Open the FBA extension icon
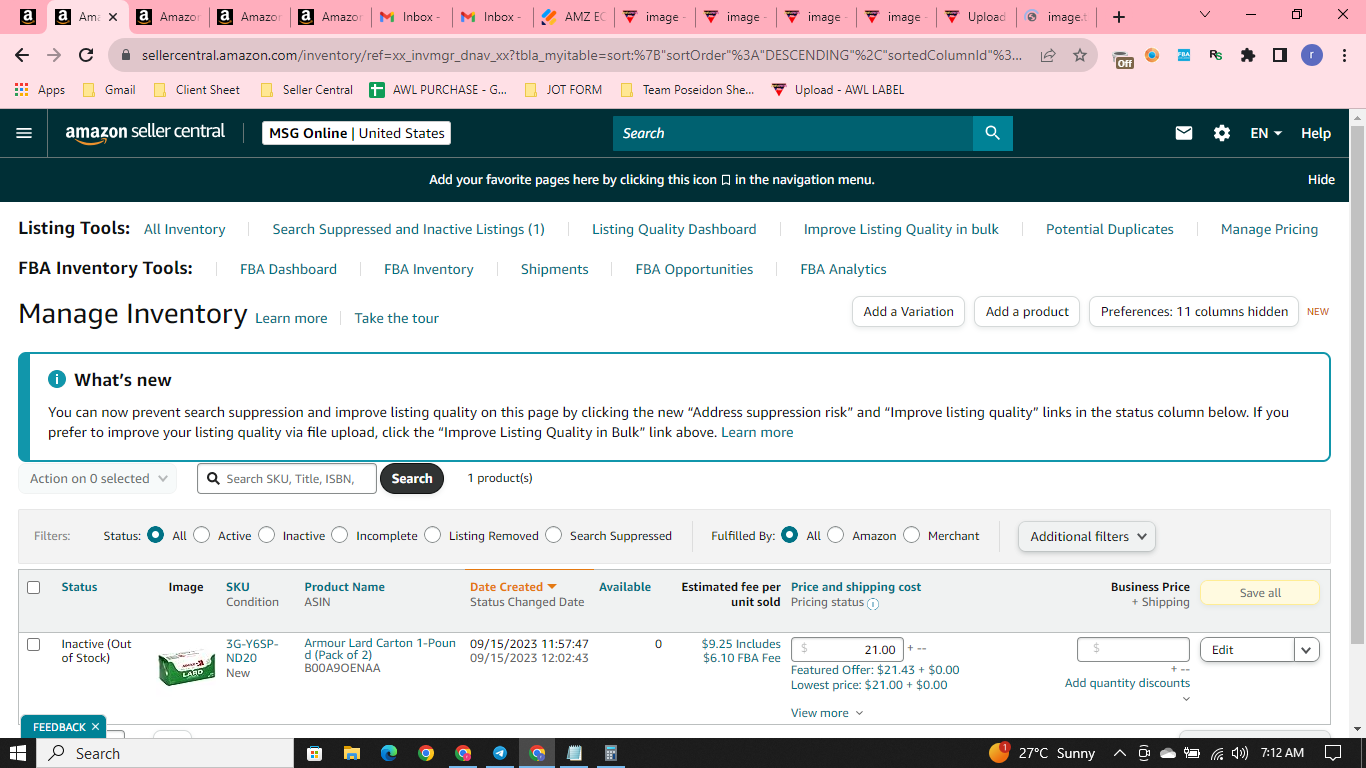This screenshot has height=768, width=1366. [x=1184, y=55]
